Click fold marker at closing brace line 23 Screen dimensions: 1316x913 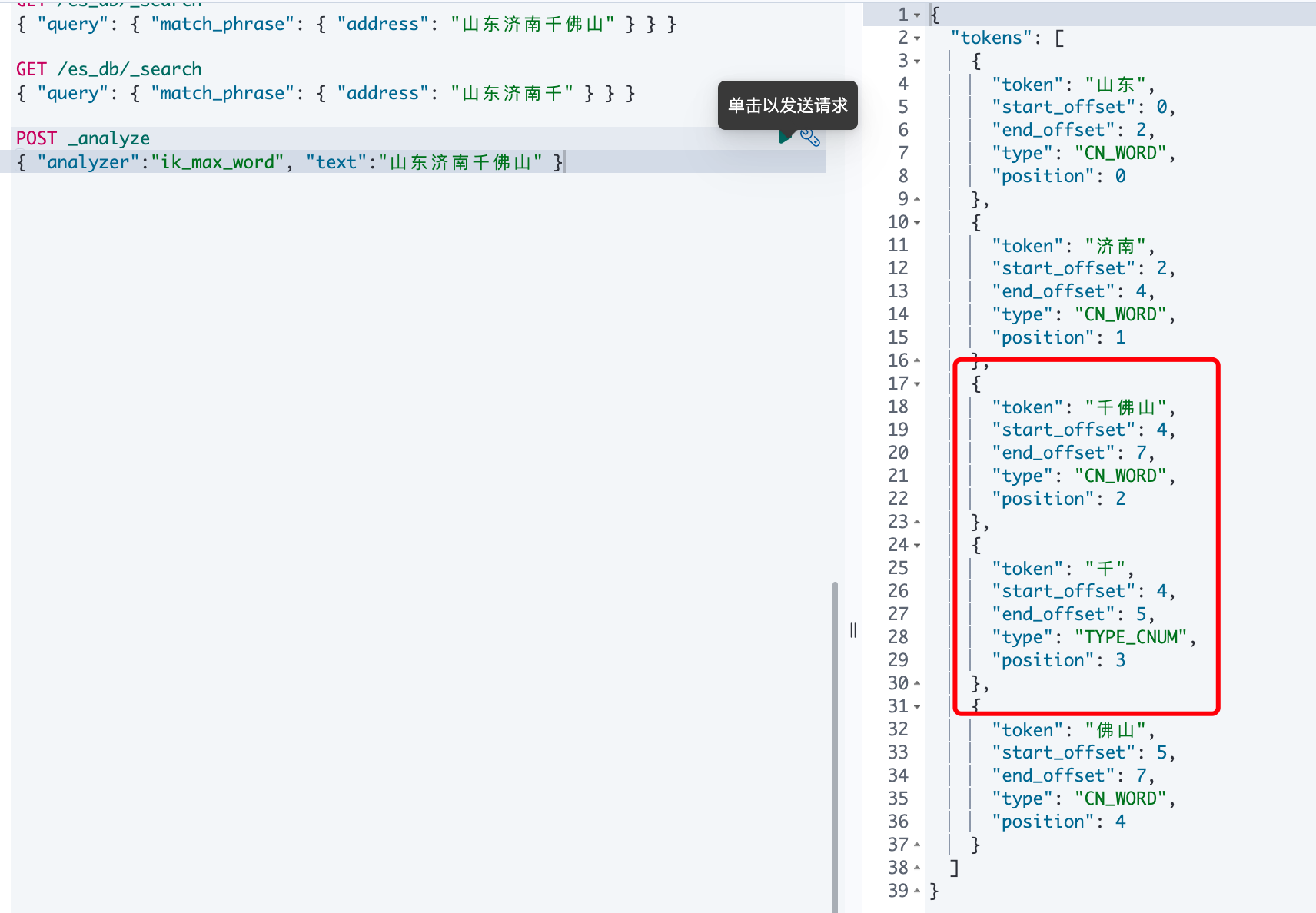pos(917,522)
